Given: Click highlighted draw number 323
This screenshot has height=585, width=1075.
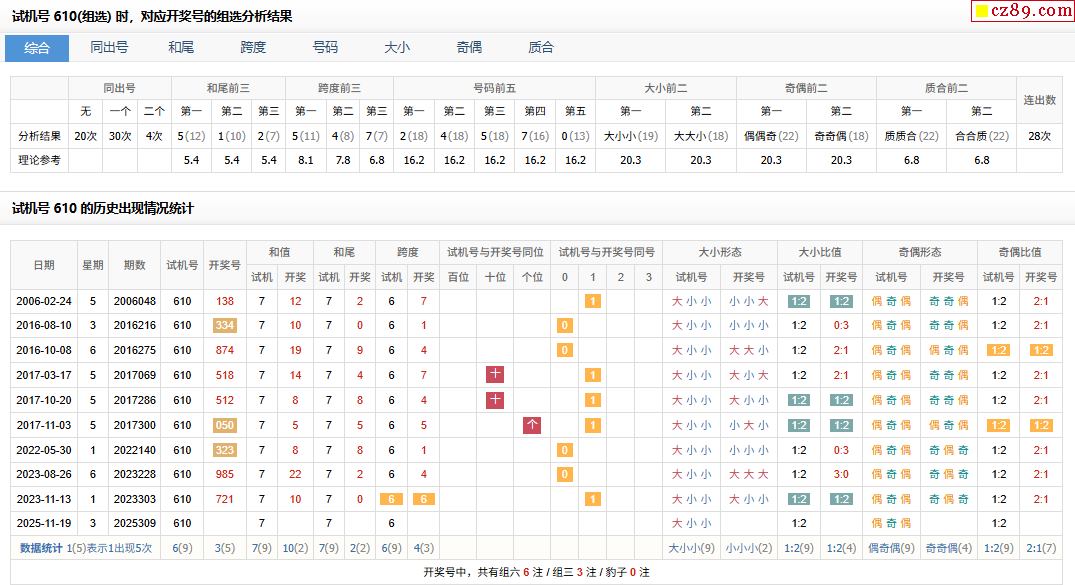Looking at the screenshot, I should click(224, 450).
